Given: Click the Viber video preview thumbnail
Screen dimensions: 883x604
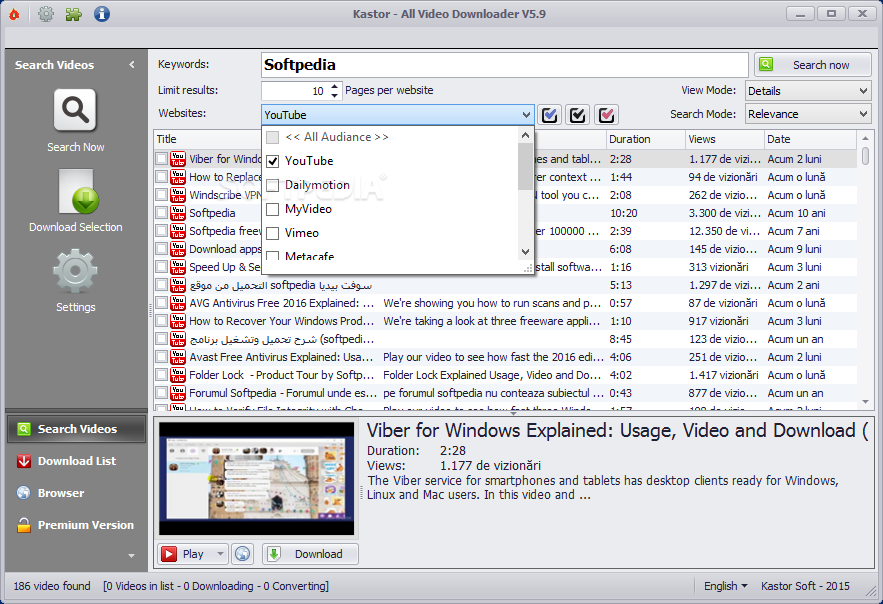Looking at the screenshot, I should (257, 478).
